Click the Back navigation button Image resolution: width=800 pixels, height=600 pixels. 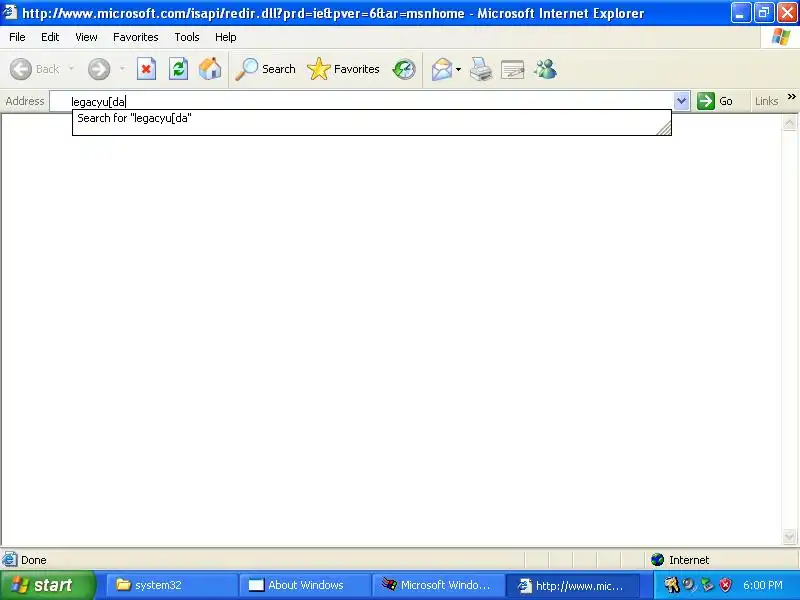tap(35, 69)
